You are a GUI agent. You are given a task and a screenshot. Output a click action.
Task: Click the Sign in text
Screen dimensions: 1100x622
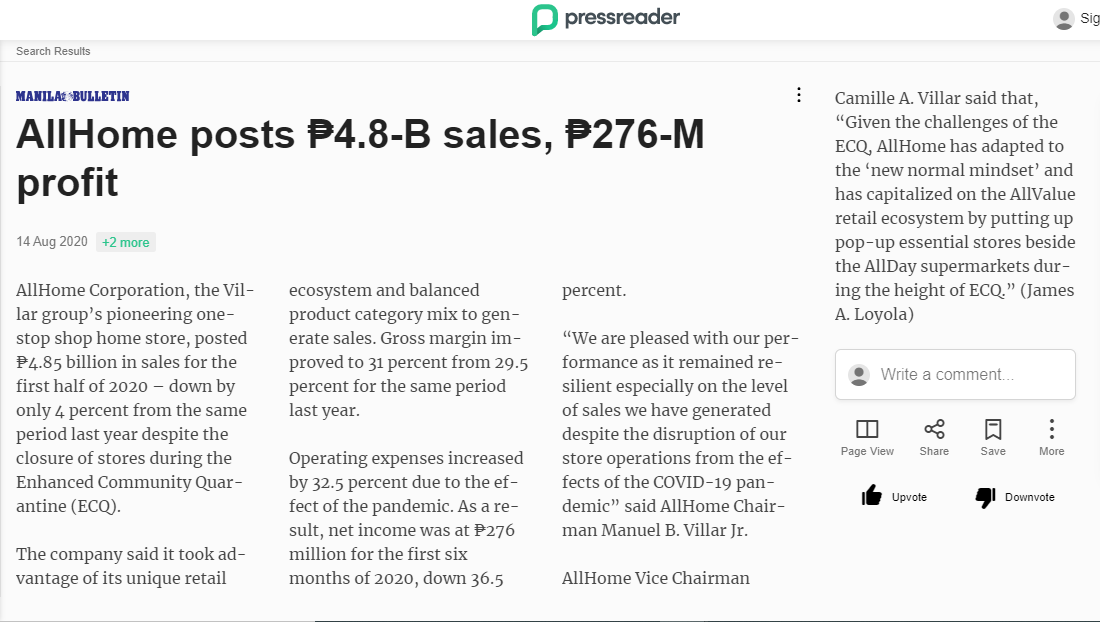1090,19
